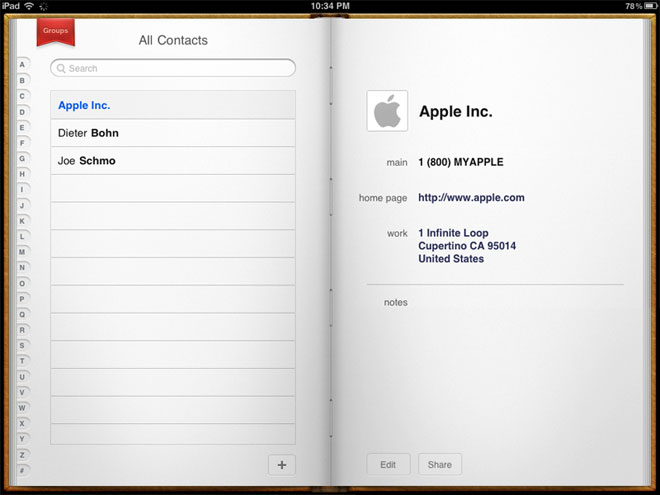The height and width of the screenshot is (495, 660).
Task: Tap the All Contacts title
Action: tap(173, 40)
